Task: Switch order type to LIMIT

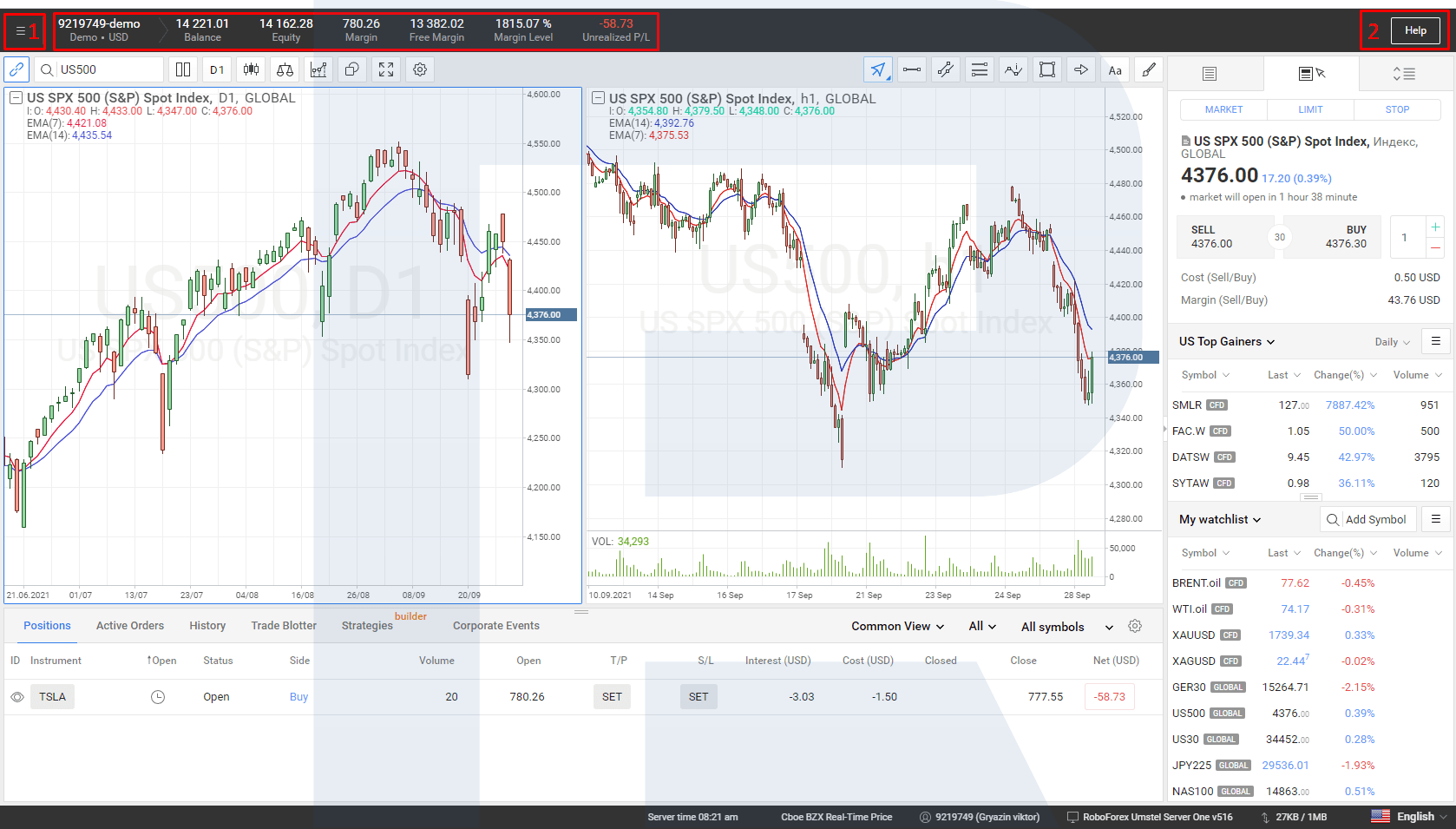Action: (x=1310, y=109)
